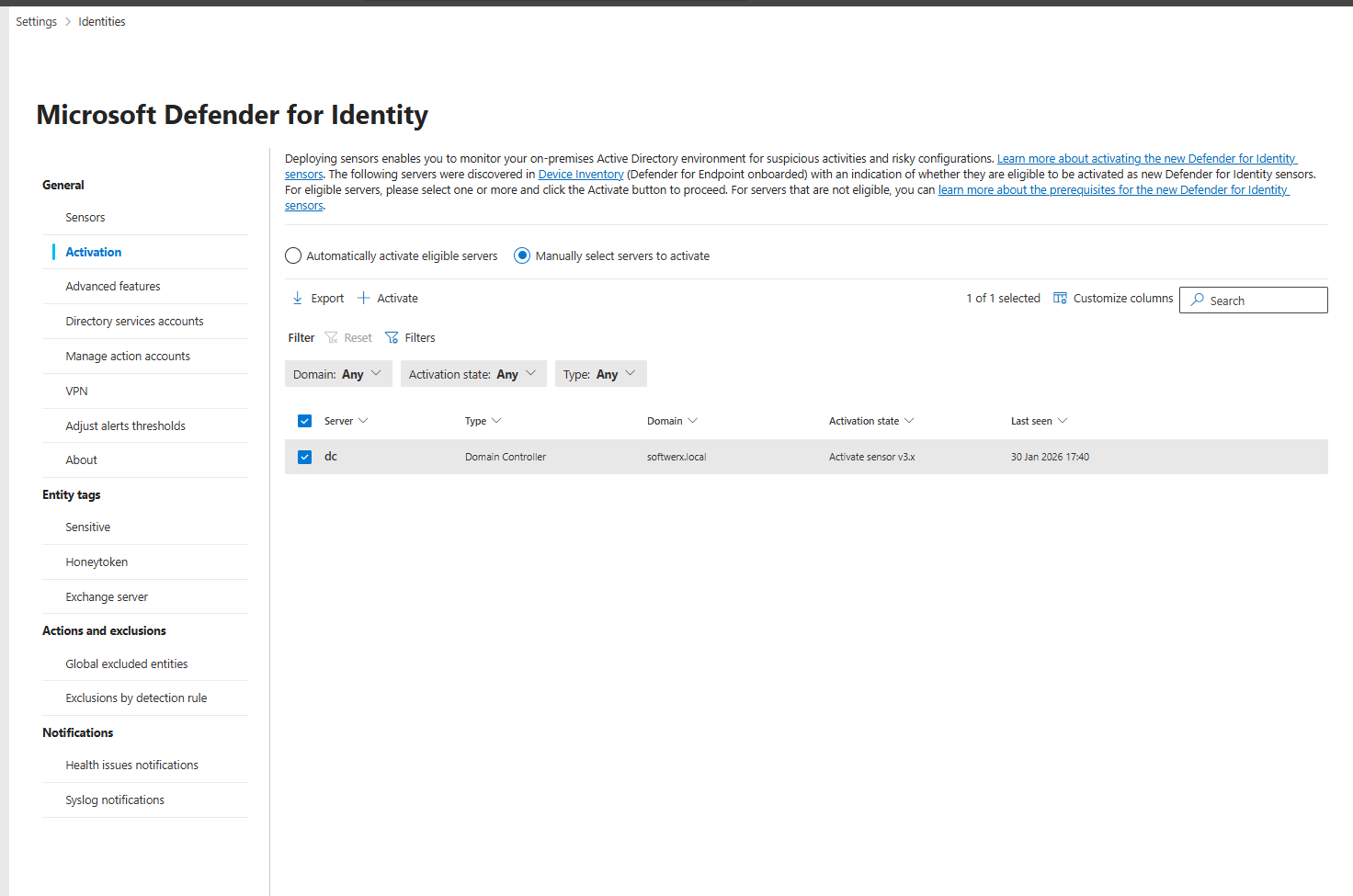Select Automatically activate eligible servers radio
The width and height of the screenshot is (1353, 896).
pos(293,256)
